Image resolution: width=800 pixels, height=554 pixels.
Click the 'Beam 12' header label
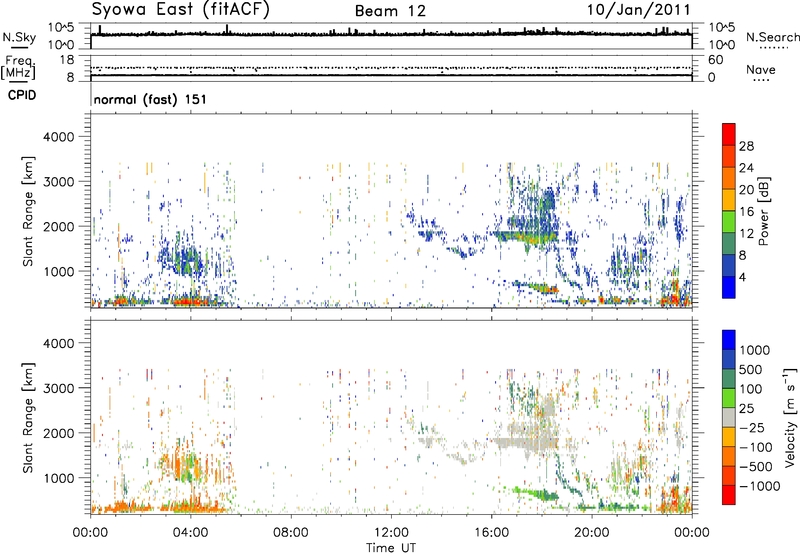(x=390, y=11)
